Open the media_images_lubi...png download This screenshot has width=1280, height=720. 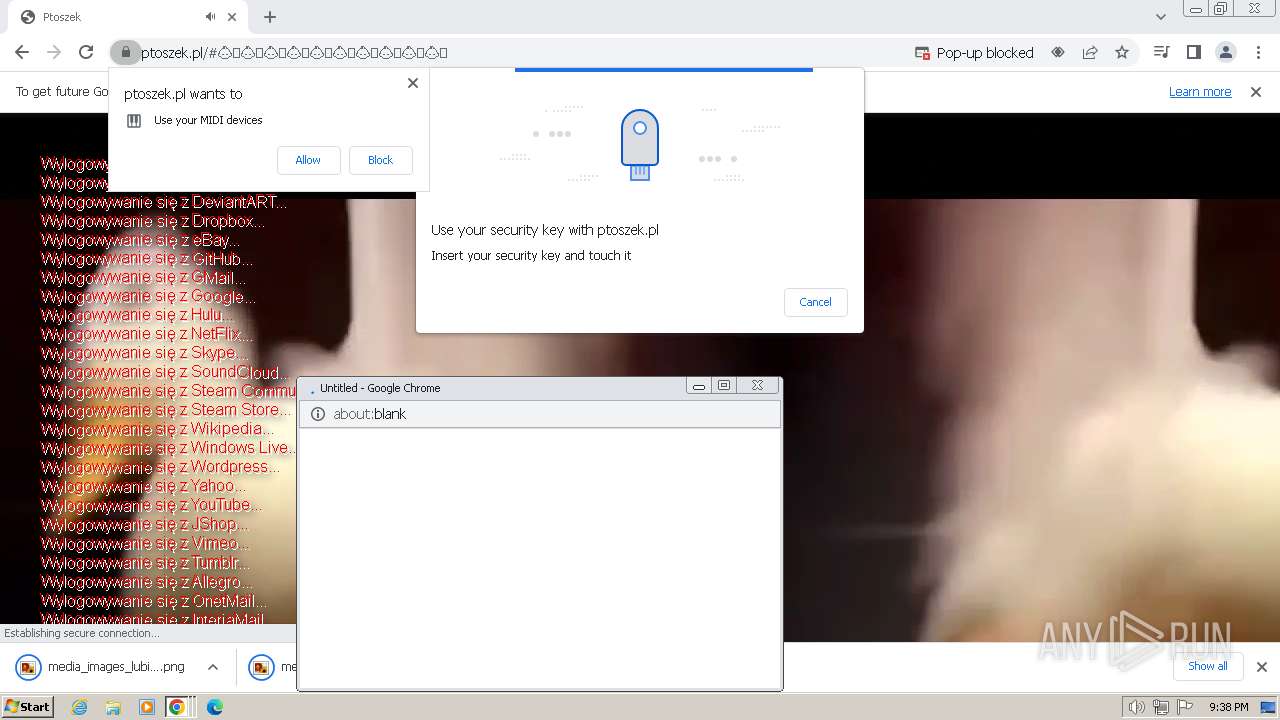click(x=116, y=667)
